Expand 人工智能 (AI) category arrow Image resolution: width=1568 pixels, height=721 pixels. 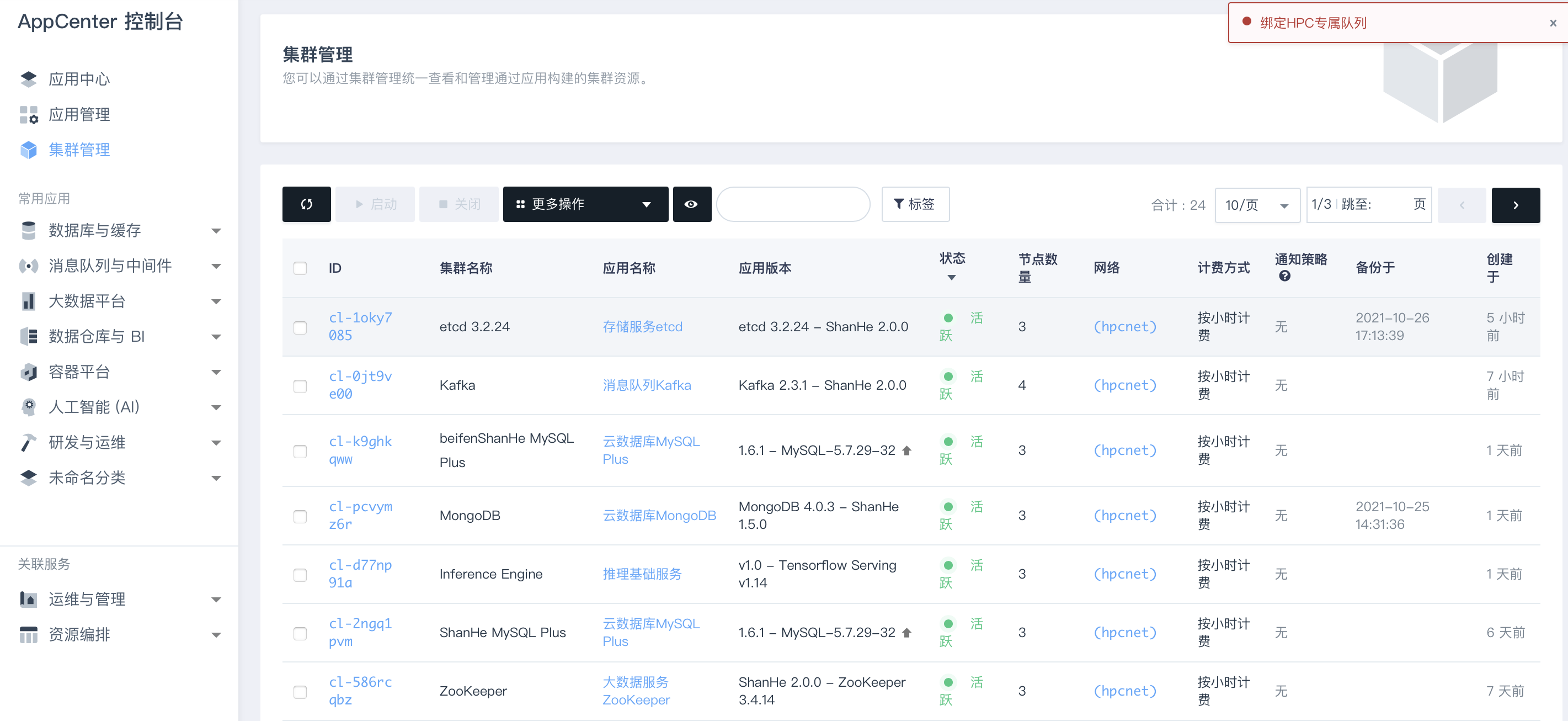click(216, 407)
